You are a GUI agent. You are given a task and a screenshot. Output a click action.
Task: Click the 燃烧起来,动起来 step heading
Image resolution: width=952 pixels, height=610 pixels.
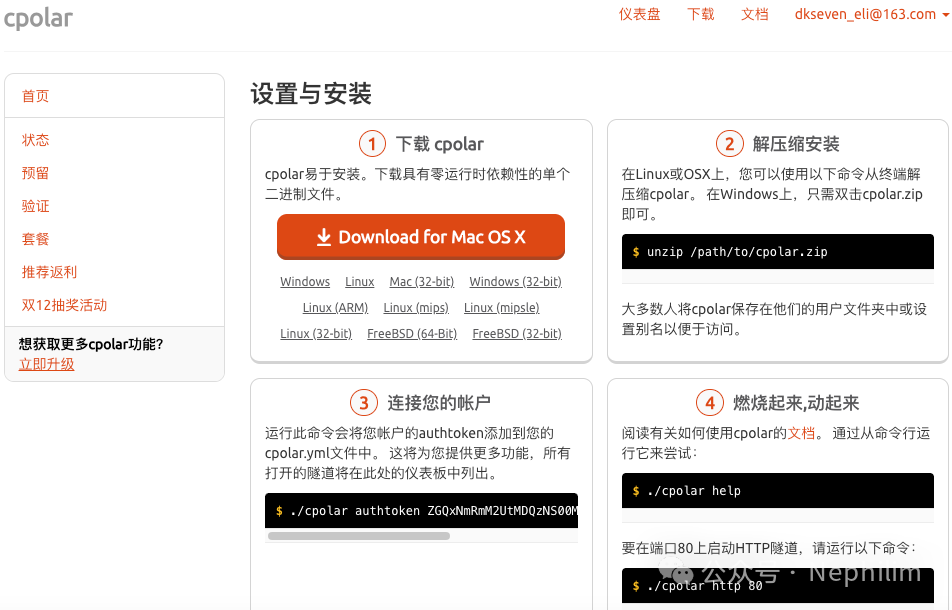click(796, 403)
